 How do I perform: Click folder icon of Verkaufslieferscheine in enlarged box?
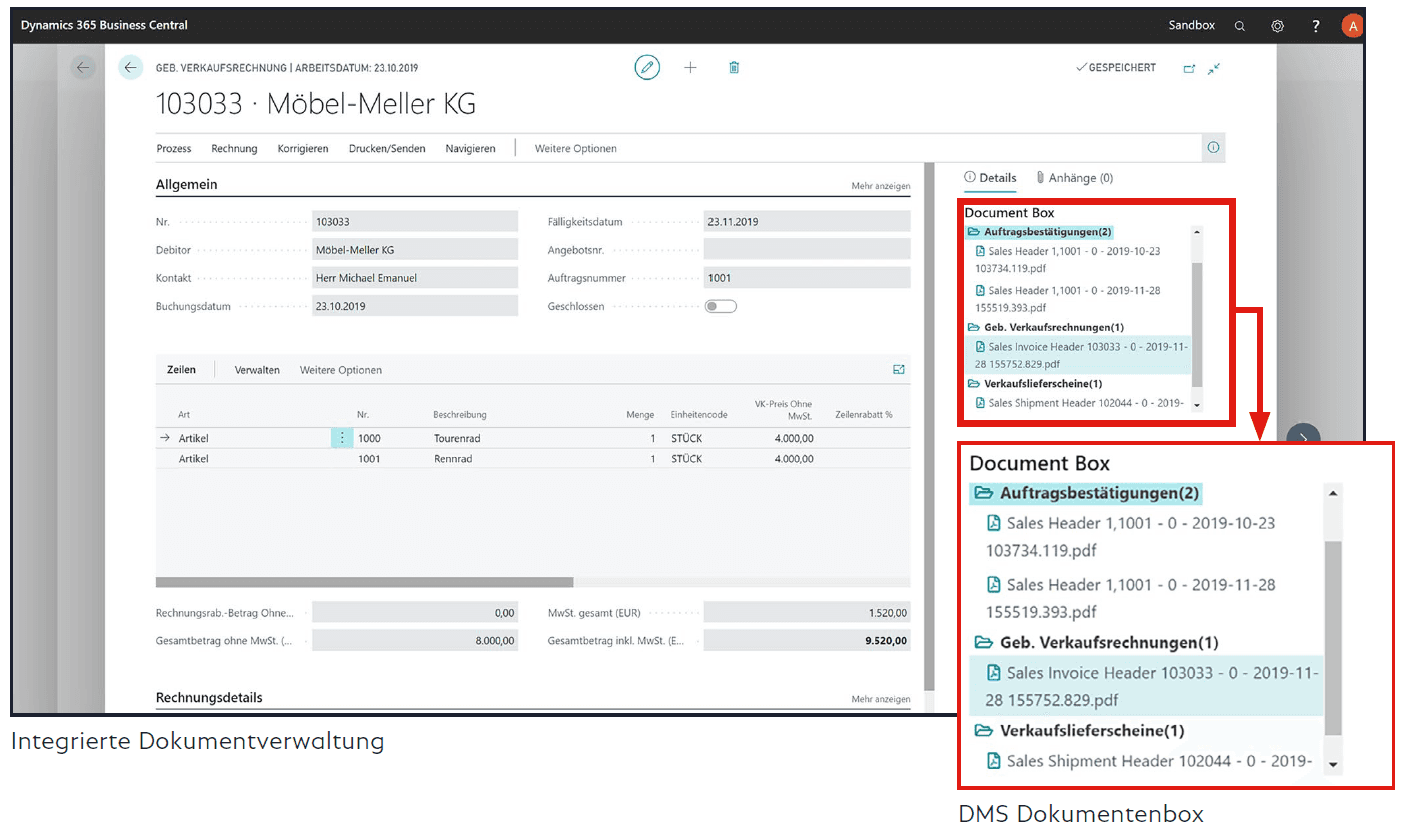click(x=984, y=731)
